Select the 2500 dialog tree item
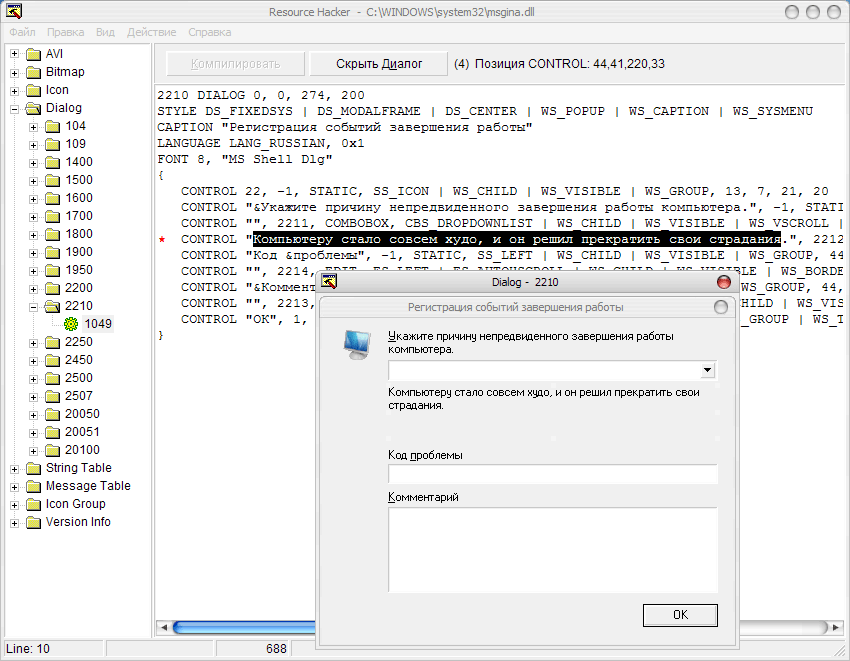 tap(79, 377)
